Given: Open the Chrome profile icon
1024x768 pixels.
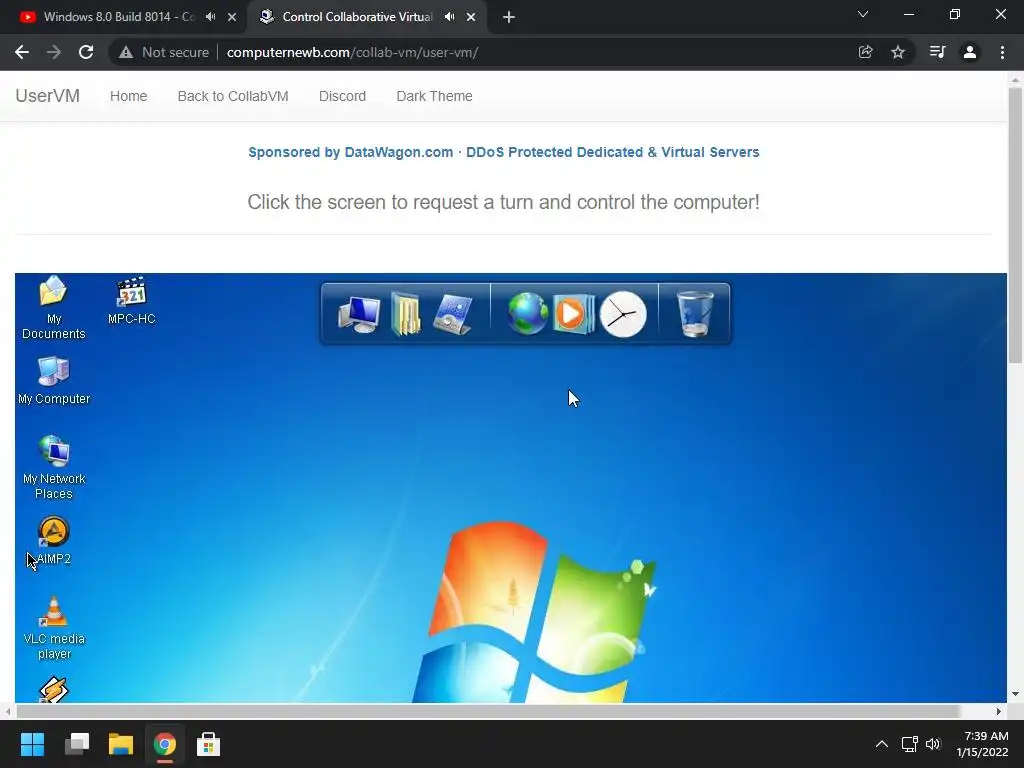Looking at the screenshot, I should point(970,52).
